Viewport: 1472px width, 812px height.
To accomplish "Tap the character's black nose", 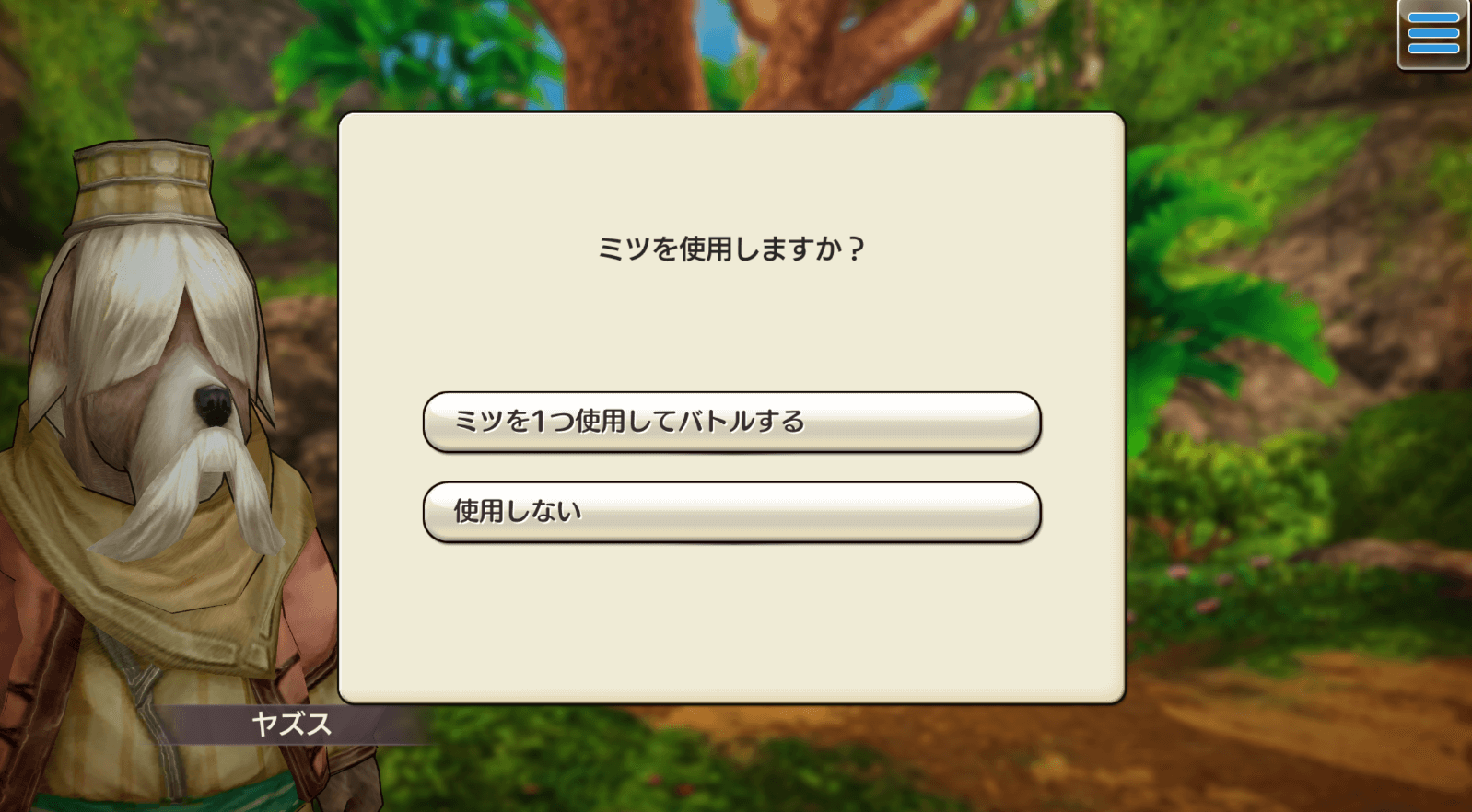I will coord(213,405).
